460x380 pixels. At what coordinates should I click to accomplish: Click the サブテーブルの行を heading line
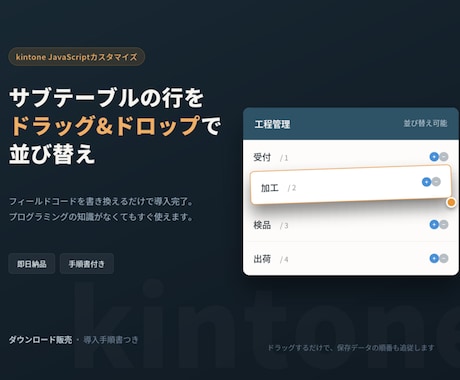click(x=106, y=98)
